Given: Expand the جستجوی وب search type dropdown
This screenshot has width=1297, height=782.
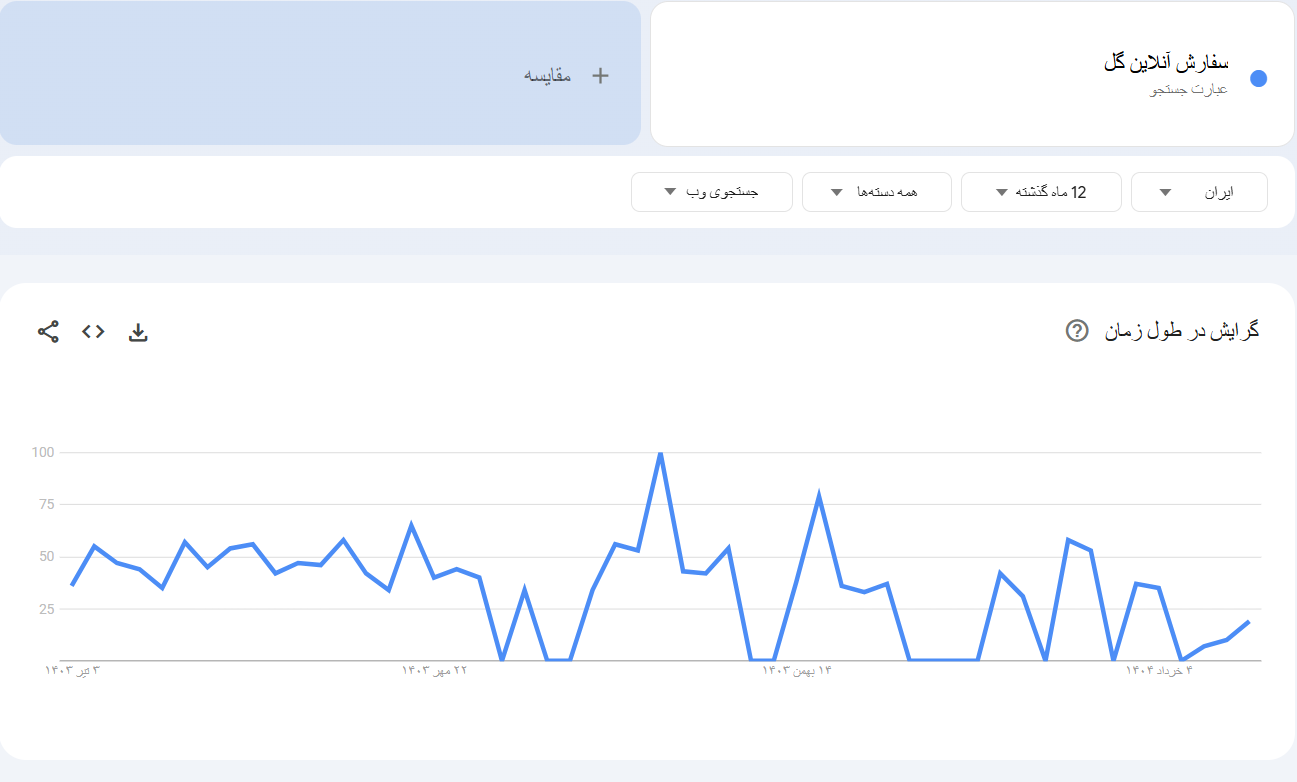Looking at the screenshot, I should pyautogui.click(x=711, y=192).
